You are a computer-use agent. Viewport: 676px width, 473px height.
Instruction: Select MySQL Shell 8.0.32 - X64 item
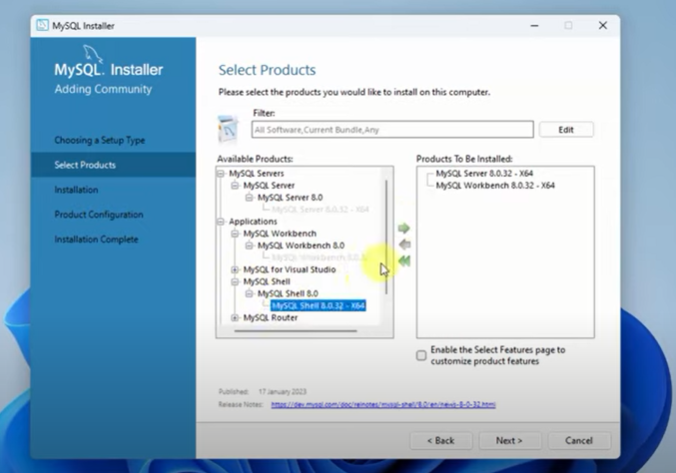(318, 306)
